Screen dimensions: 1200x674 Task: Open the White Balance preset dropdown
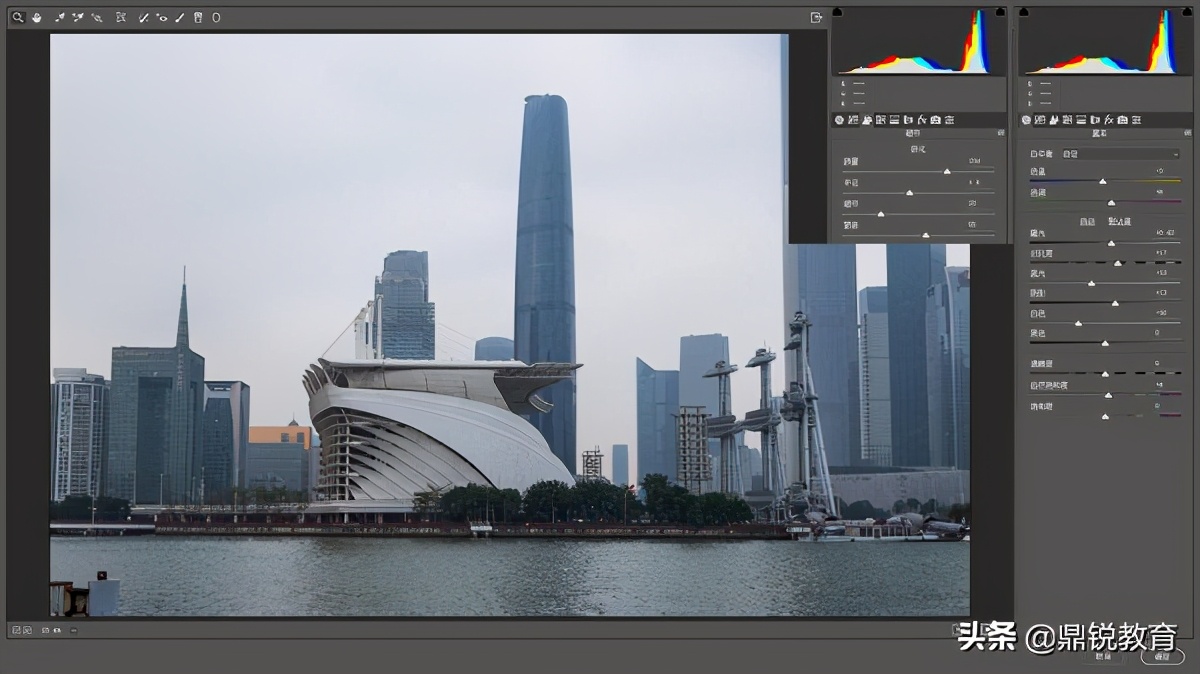coord(1121,154)
